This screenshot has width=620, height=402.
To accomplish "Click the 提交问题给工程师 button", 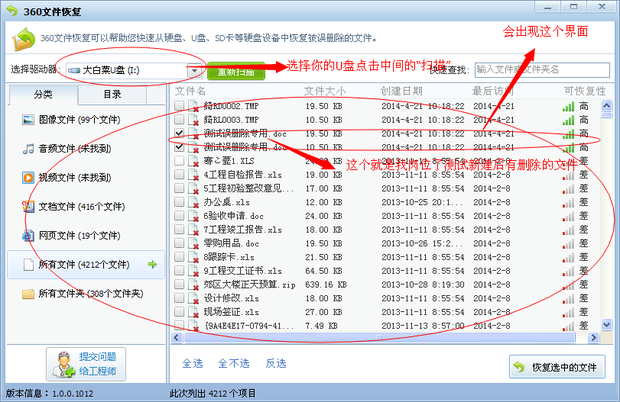I will click(x=86, y=364).
